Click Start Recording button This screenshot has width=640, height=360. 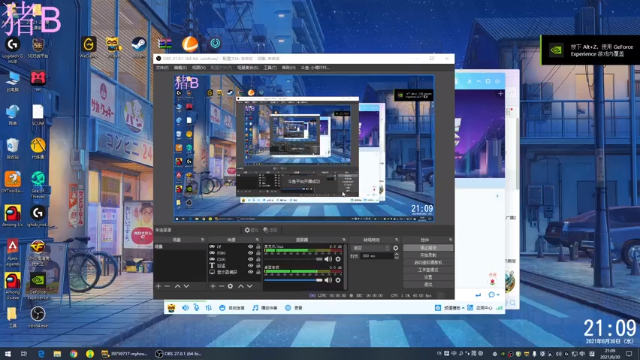click(x=428, y=255)
